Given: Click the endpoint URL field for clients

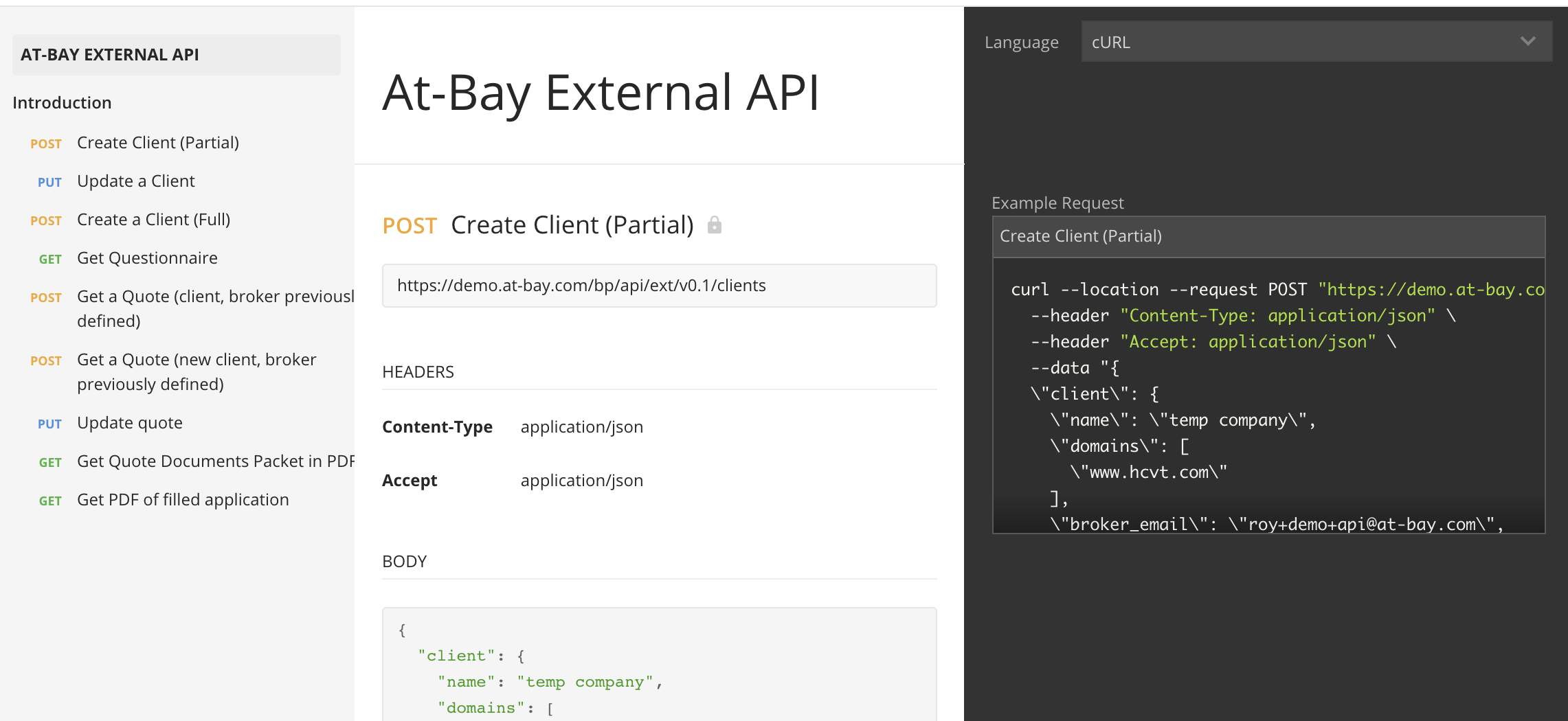Looking at the screenshot, I should [x=660, y=285].
